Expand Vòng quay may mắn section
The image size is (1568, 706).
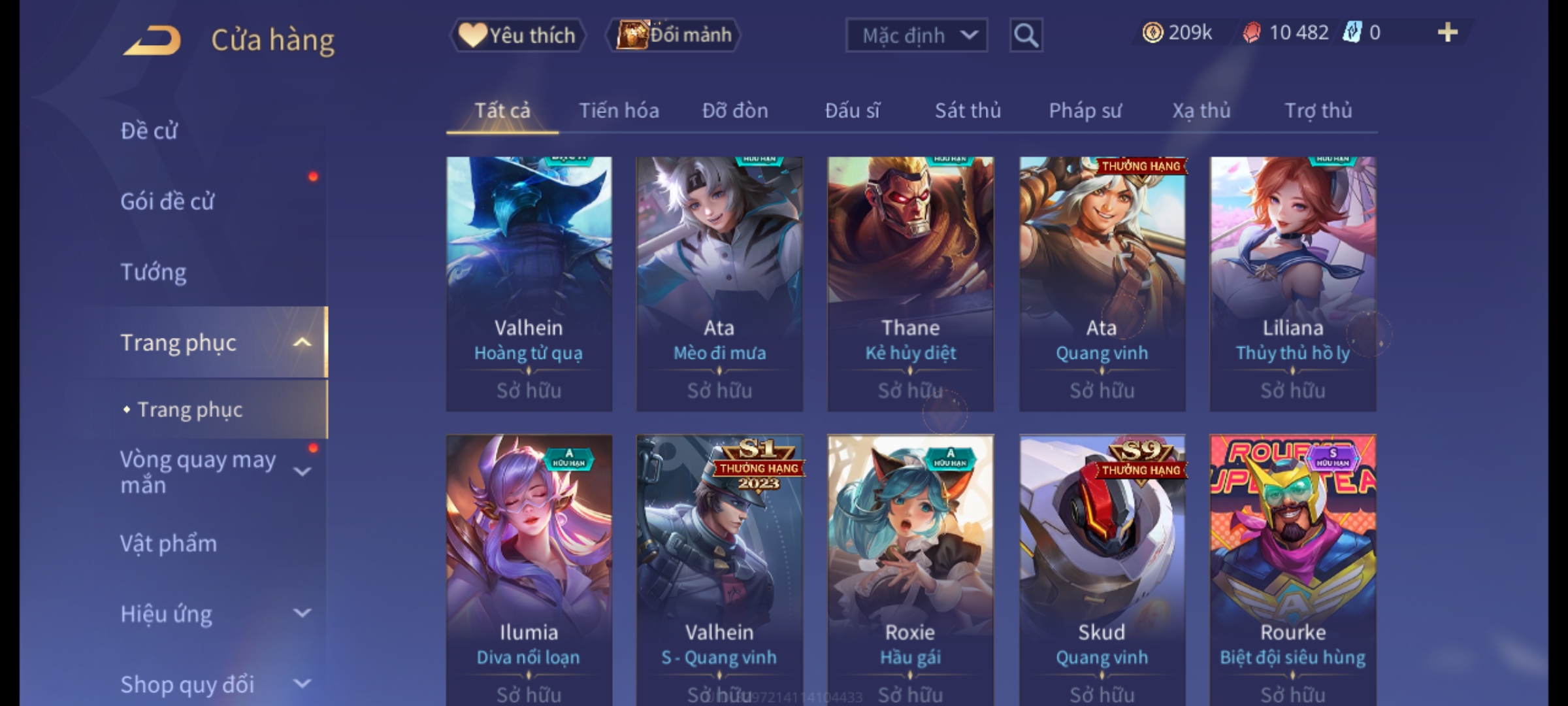point(302,472)
